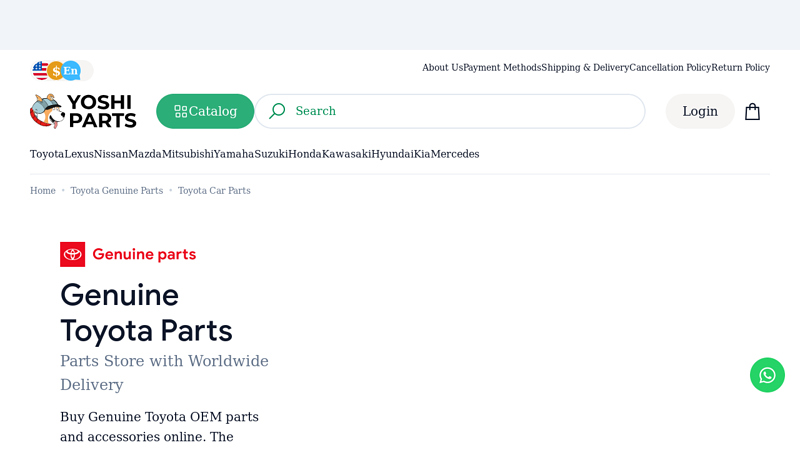Click the red 'Genuine parts' label
Image resolution: width=800 pixels, height=450 pixels.
[144, 254]
